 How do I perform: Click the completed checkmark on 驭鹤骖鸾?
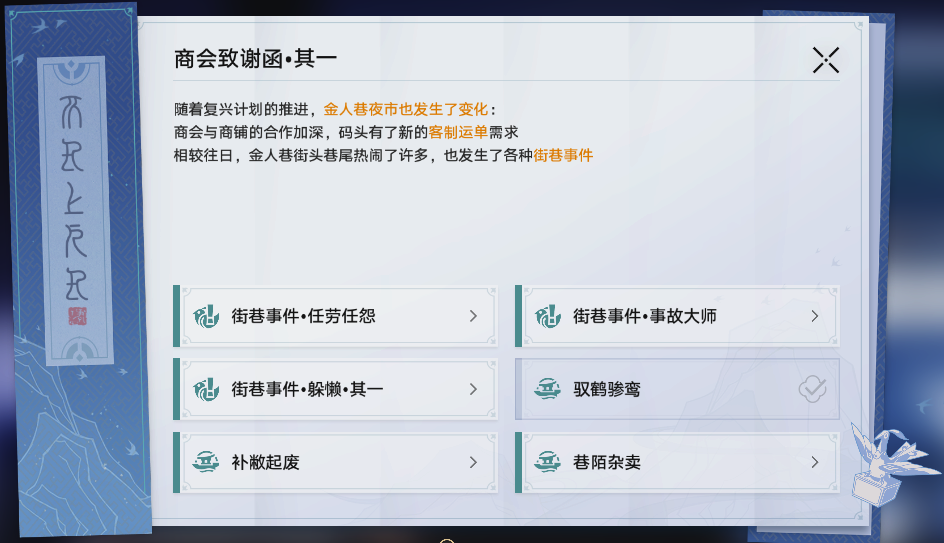812,389
